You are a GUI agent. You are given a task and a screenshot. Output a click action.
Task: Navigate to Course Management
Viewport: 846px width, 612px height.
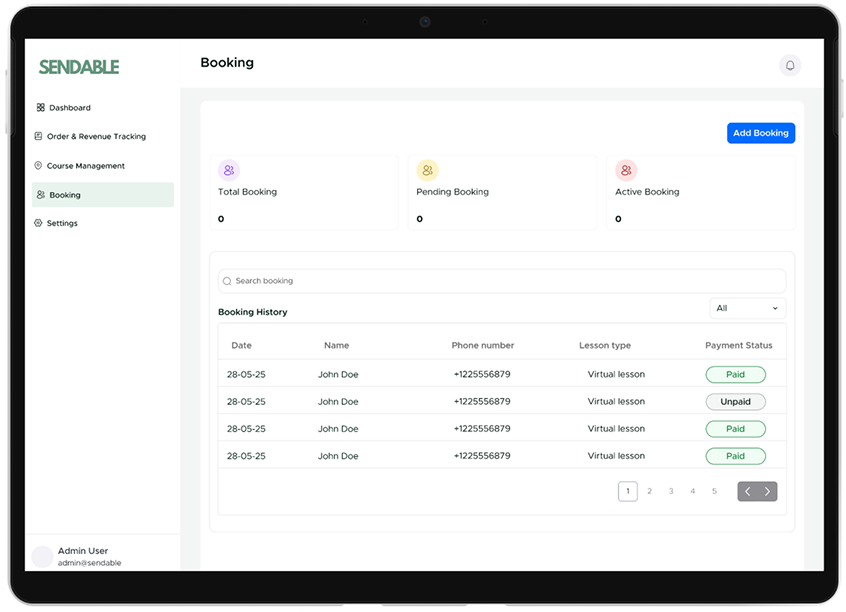click(x=85, y=166)
